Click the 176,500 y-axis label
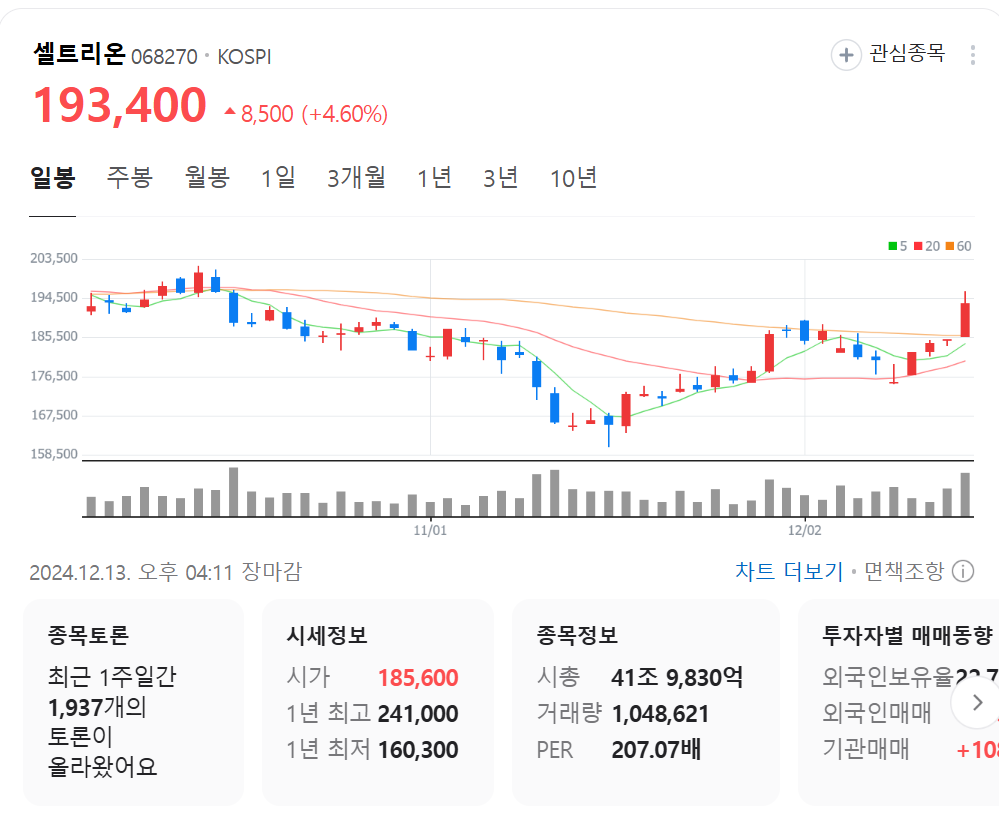 click(54, 376)
